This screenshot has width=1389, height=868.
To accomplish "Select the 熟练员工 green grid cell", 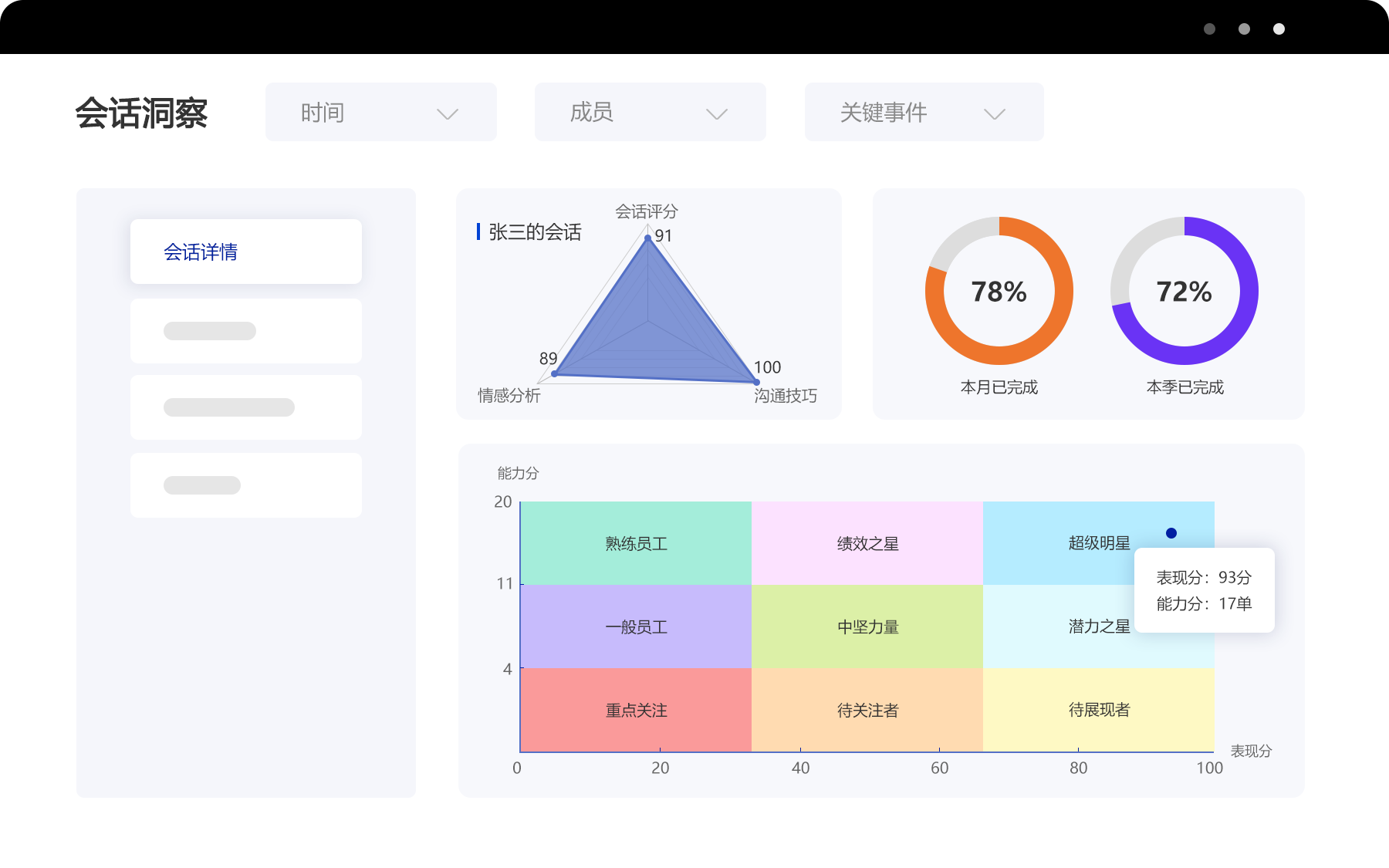I will point(636,543).
